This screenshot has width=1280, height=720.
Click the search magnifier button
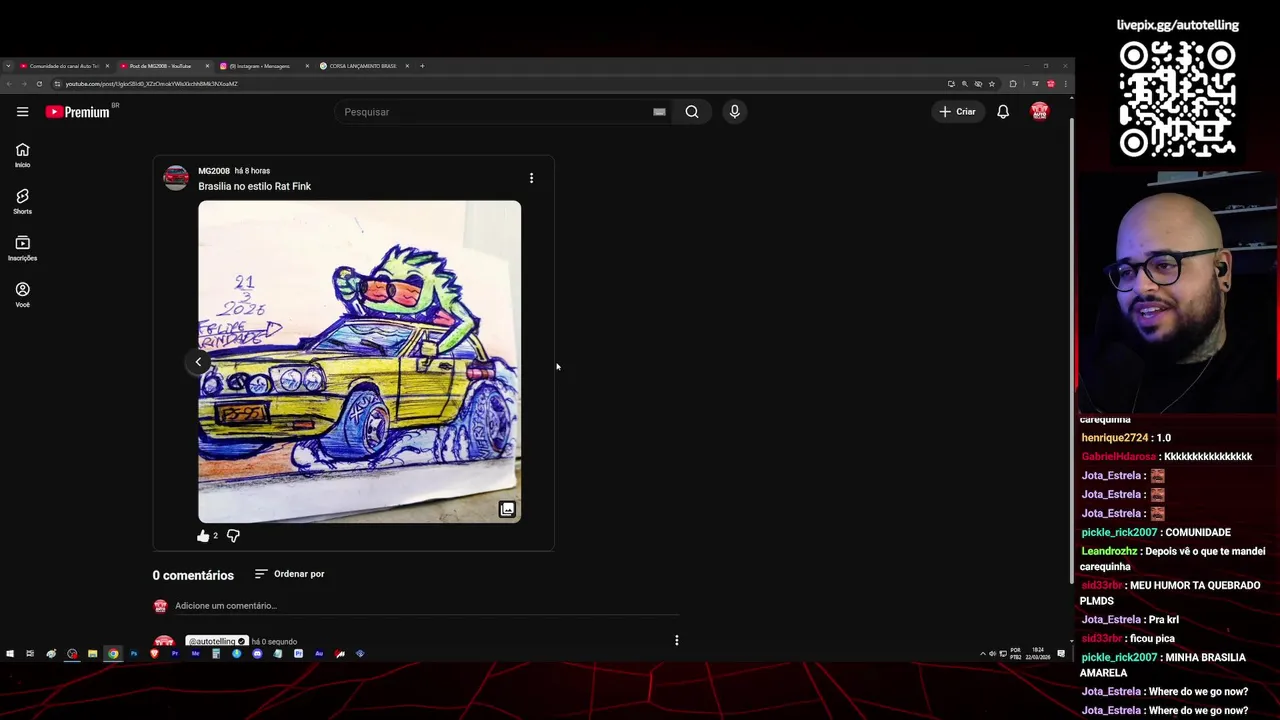coord(692,112)
